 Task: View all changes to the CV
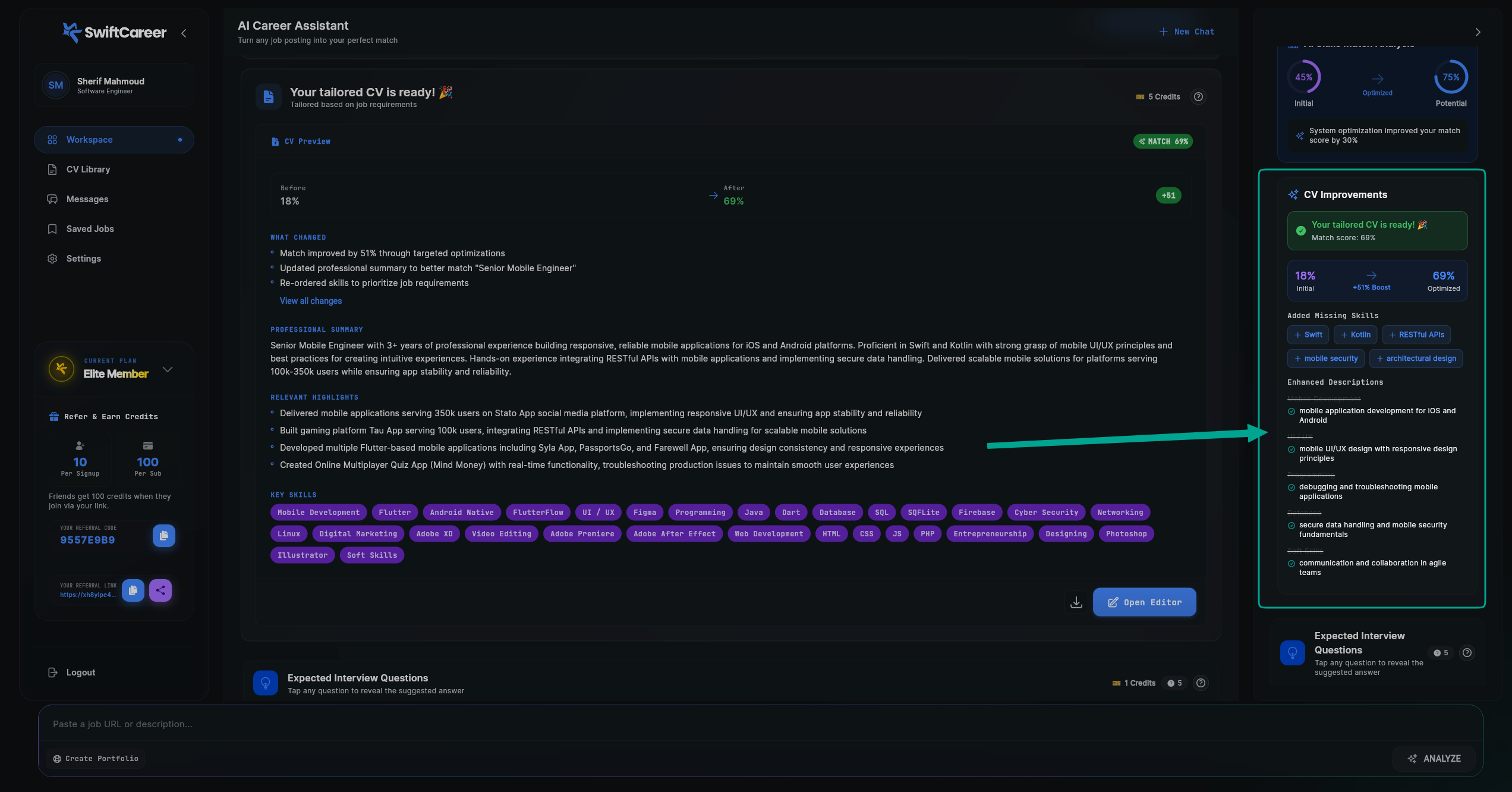pos(310,301)
